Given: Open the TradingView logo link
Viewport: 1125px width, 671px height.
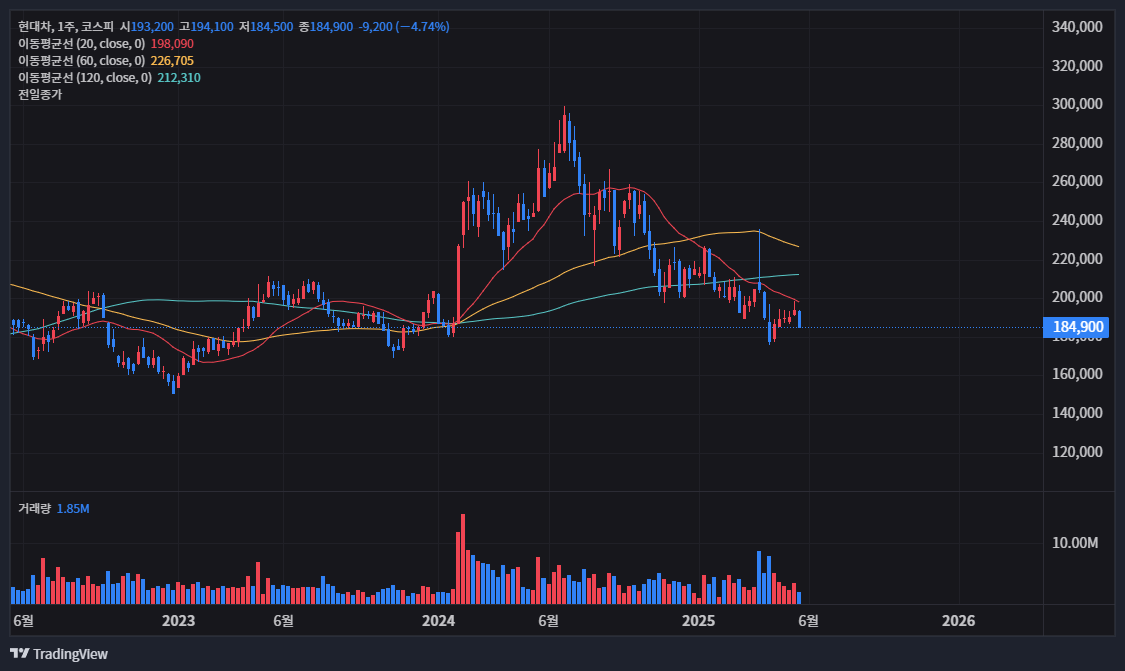Looking at the screenshot, I should (x=59, y=654).
